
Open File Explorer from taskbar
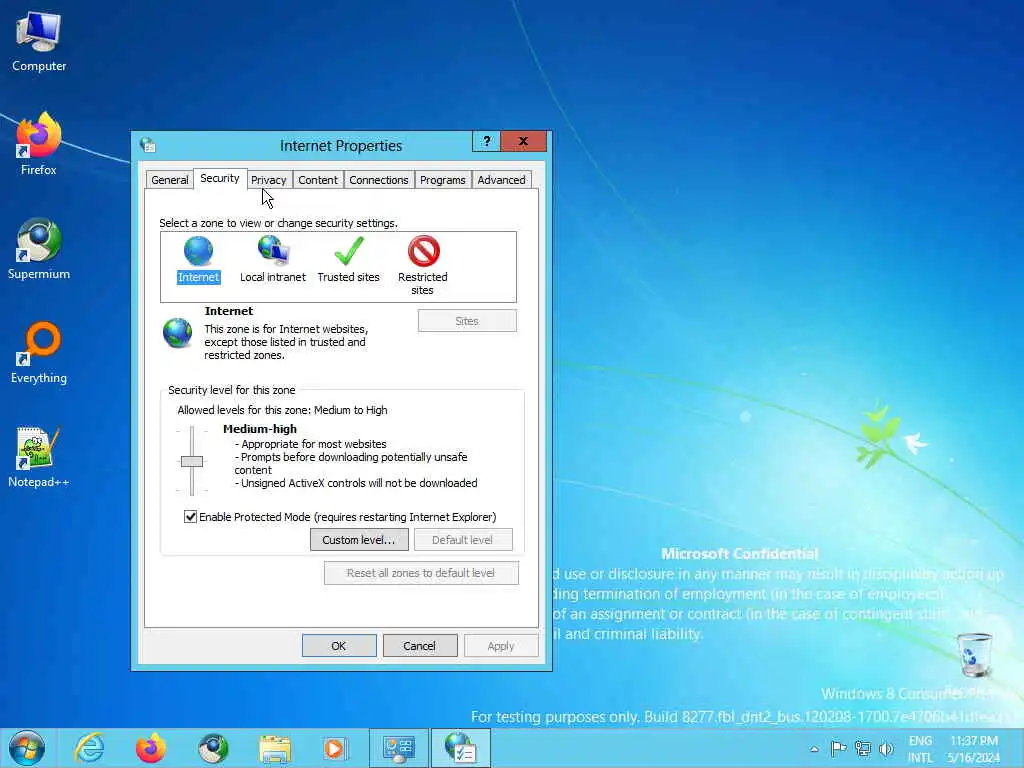275,748
